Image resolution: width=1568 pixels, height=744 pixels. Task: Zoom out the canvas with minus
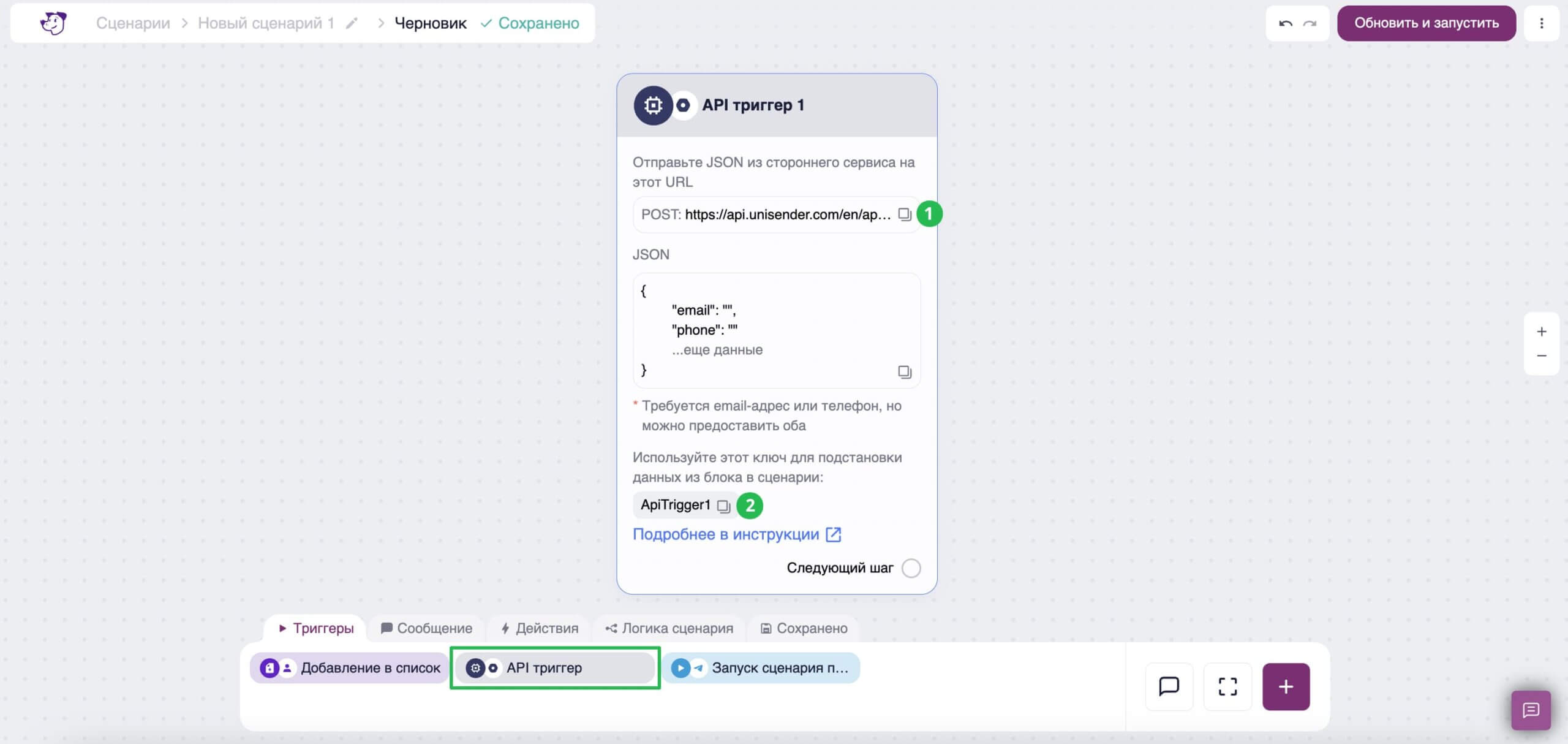tap(1542, 356)
